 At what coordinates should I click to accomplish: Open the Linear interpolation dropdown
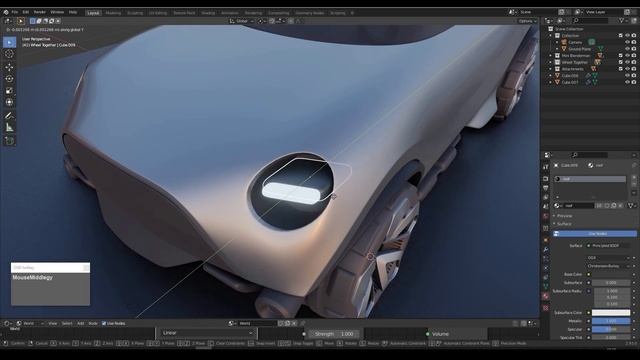(x=207, y=333)
